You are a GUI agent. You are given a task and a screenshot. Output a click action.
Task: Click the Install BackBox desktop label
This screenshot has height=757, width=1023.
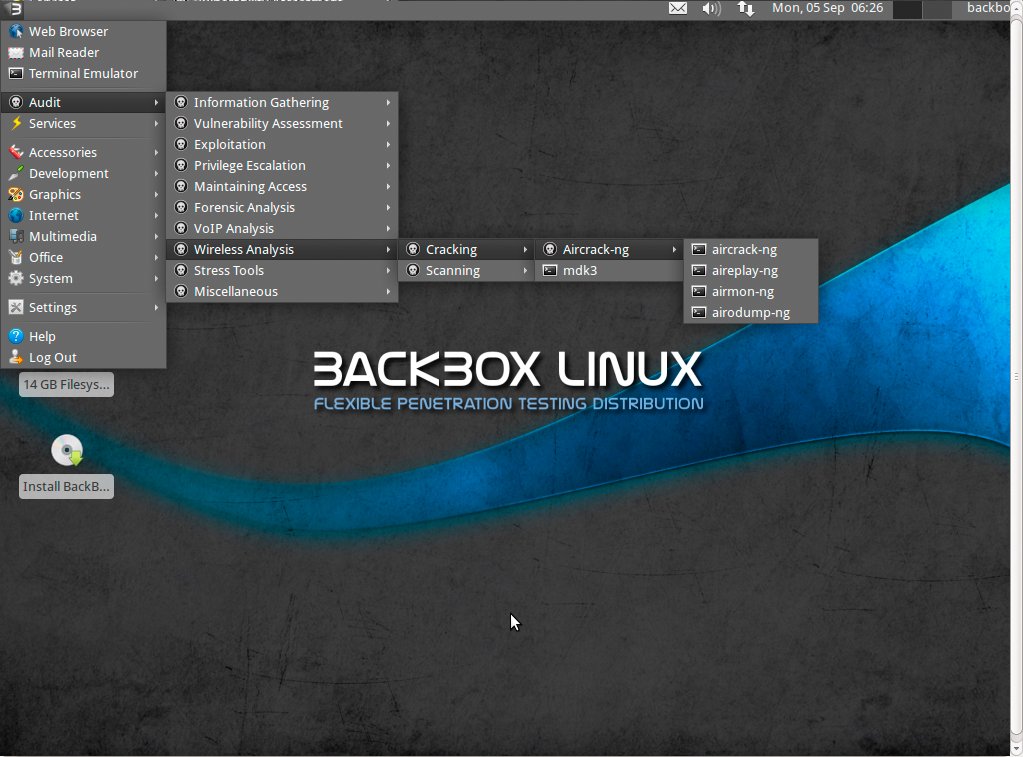66,486
